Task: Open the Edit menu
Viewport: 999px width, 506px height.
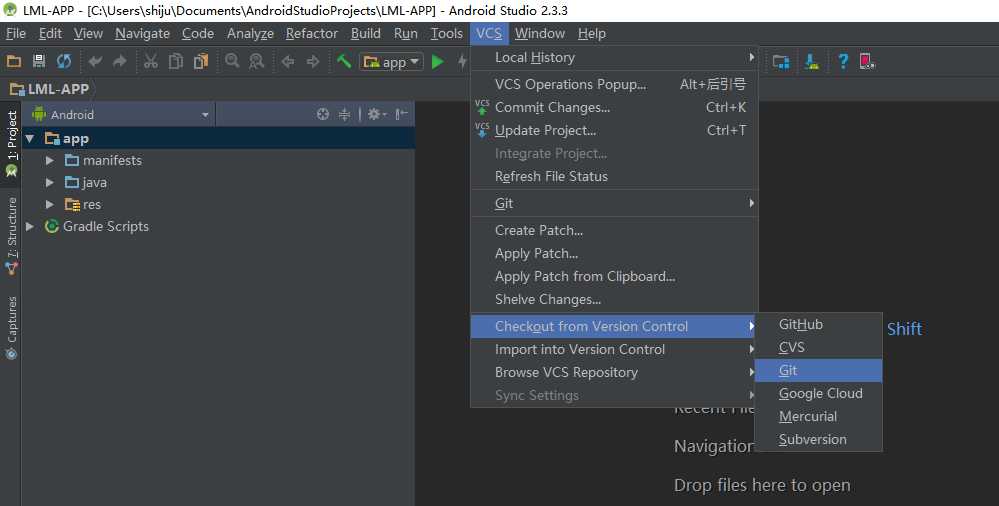Action: (x=50, y=34)
